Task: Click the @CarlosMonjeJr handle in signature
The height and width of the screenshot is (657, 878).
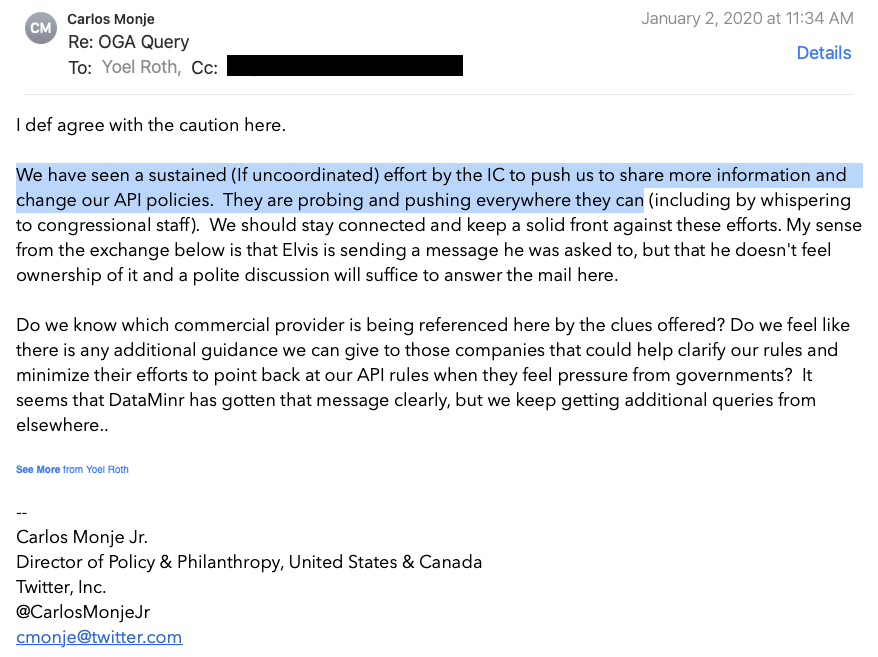Action: click(x=83, y=612)
